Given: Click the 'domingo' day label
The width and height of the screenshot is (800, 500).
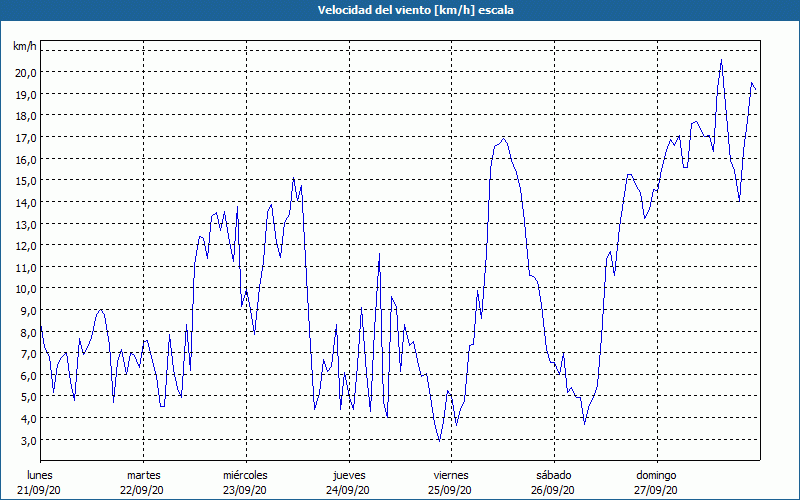Looking at the screenshot, I should [656, 475].
